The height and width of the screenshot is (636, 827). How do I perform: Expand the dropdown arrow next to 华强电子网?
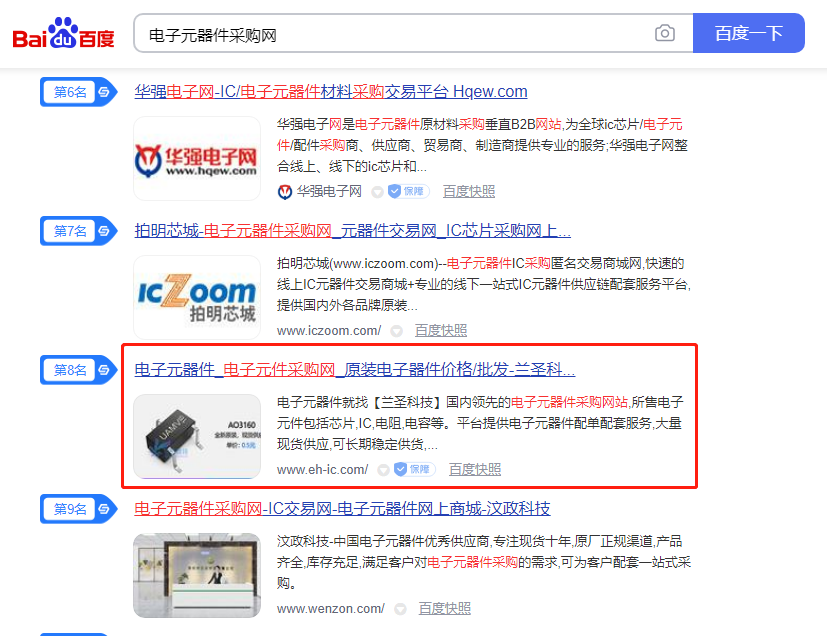tap(377, 192)
